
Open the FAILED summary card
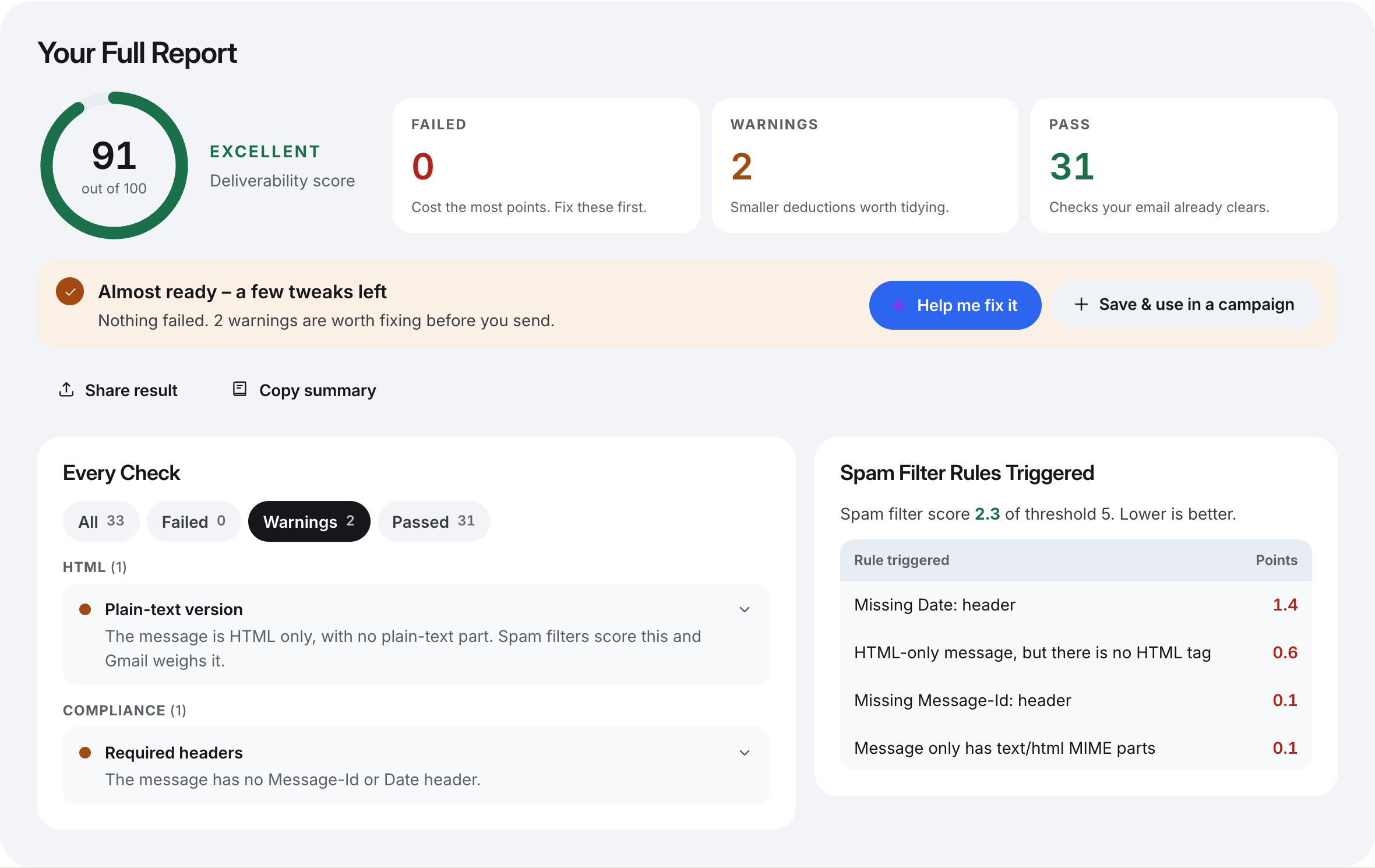pos(546,165)
